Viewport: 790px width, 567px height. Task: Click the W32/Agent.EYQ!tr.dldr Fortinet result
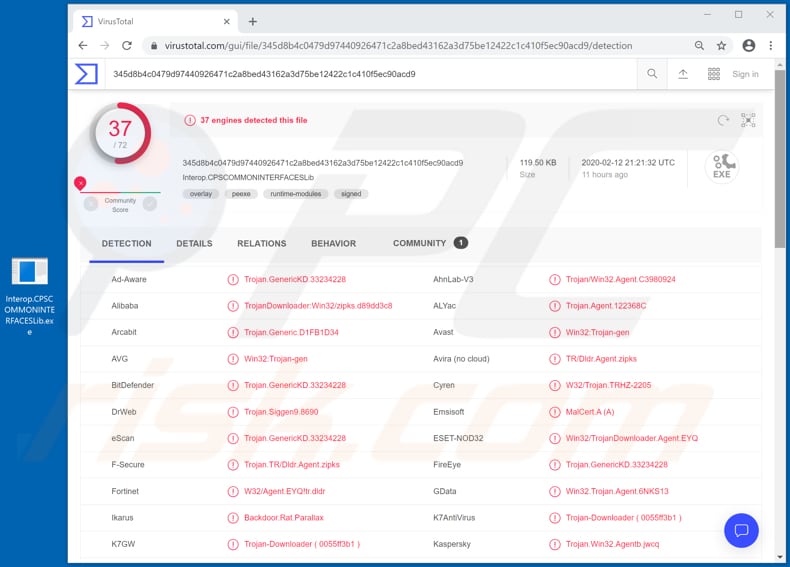coord(285,491)
